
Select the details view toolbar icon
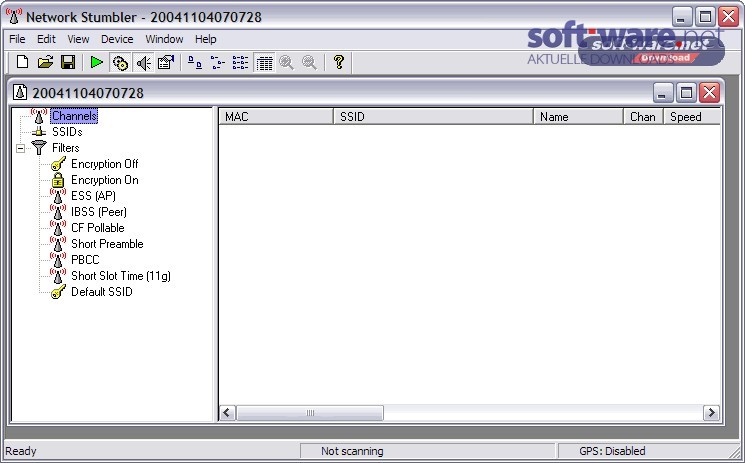(x=264, y=62)
